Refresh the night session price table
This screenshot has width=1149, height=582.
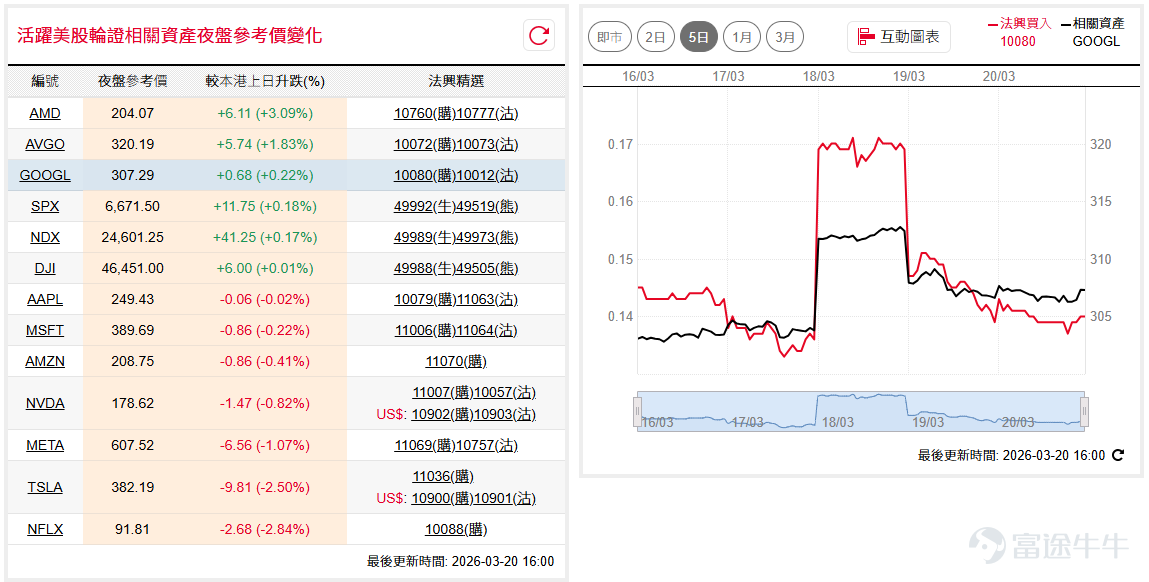(539, 35)
